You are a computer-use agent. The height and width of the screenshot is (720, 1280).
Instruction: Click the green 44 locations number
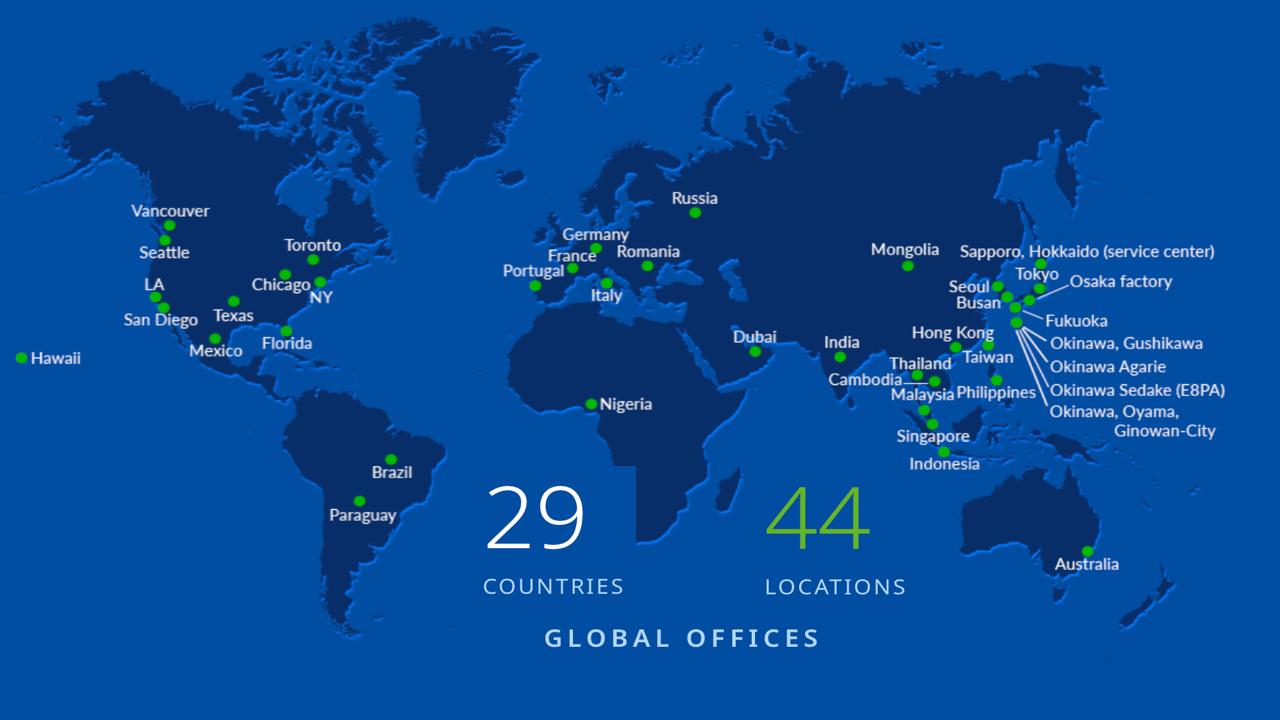pyautogui.click(x=818, y=518)
